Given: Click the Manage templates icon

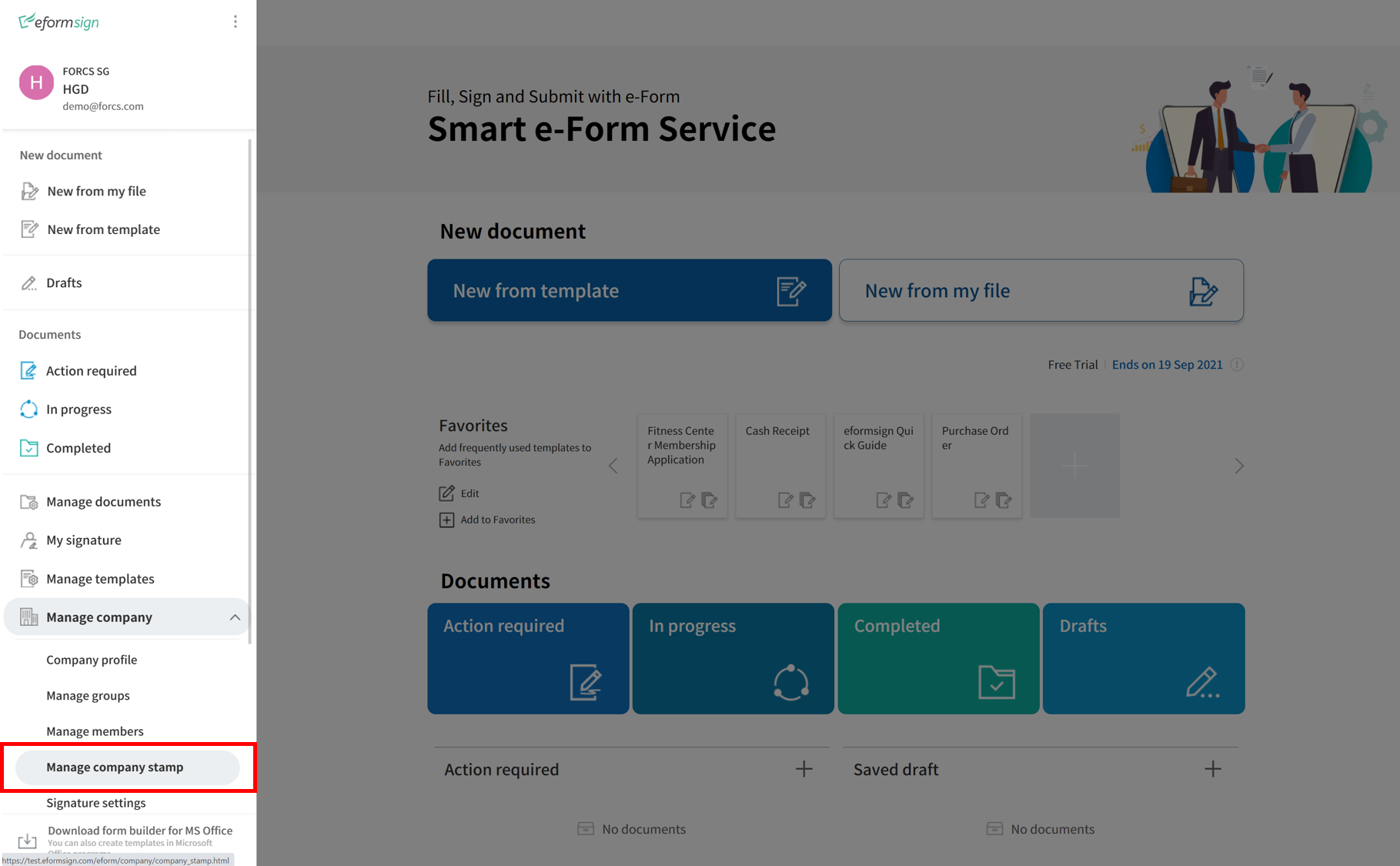Looking at the screenshot, I should point(28,579).
